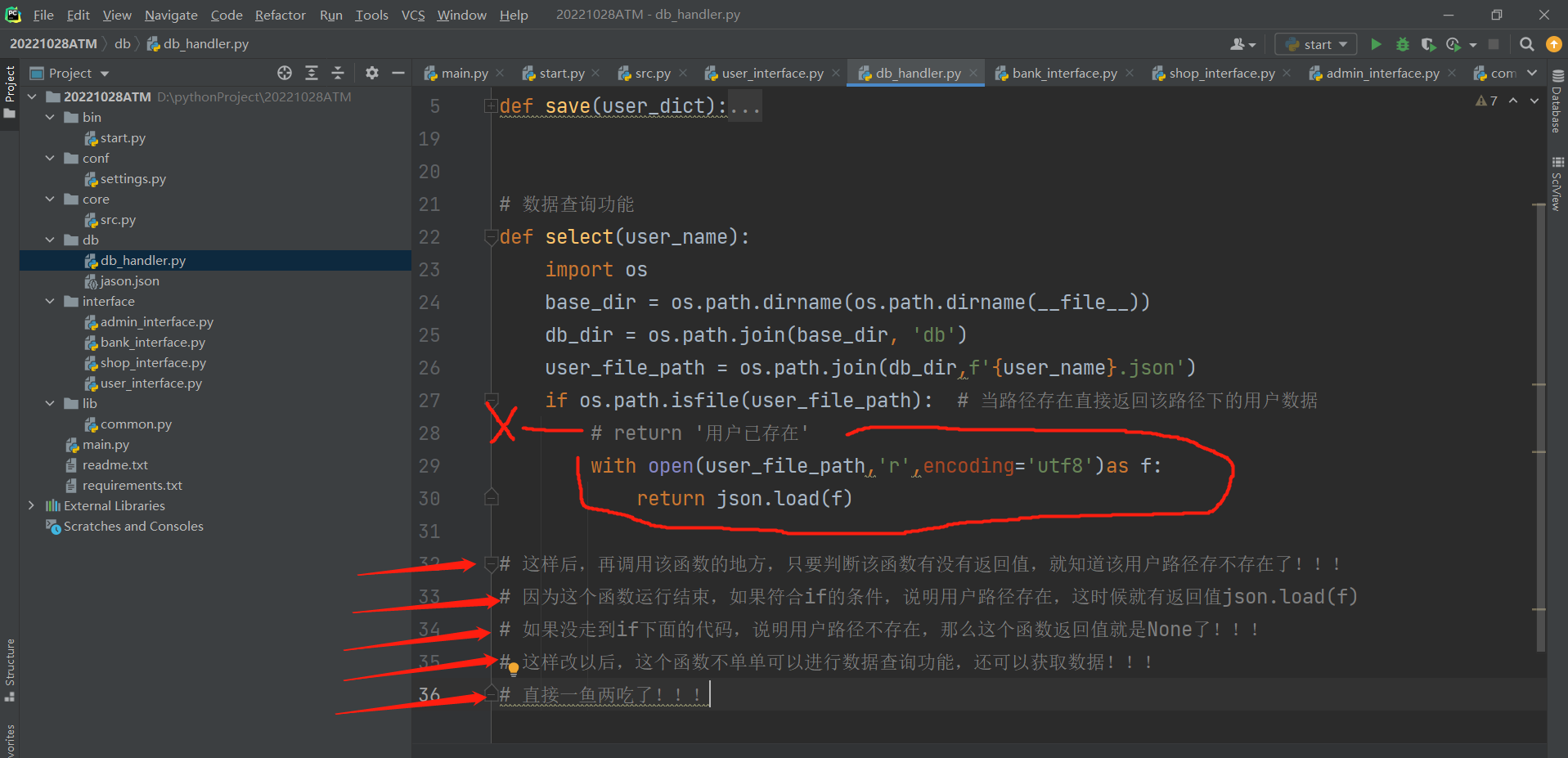The image size is (1568, 758).
Task: Close the main.py tab
Action: 500,73
